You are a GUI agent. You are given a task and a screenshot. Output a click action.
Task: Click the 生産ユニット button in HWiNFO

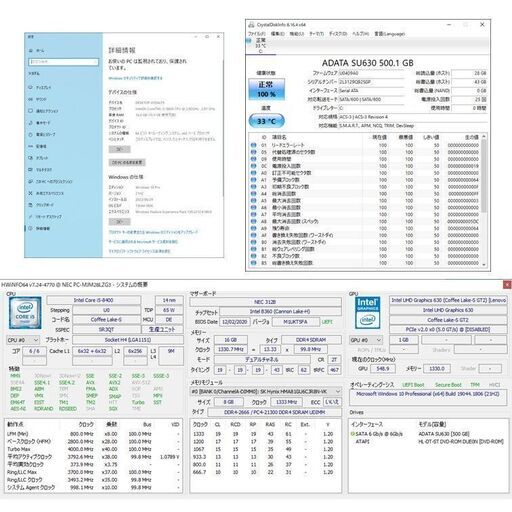162,329
